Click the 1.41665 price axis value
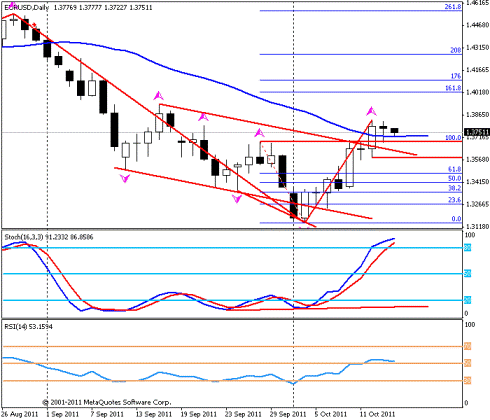The height and width of the screenshot is (420, 490). [x=477, y=70]
